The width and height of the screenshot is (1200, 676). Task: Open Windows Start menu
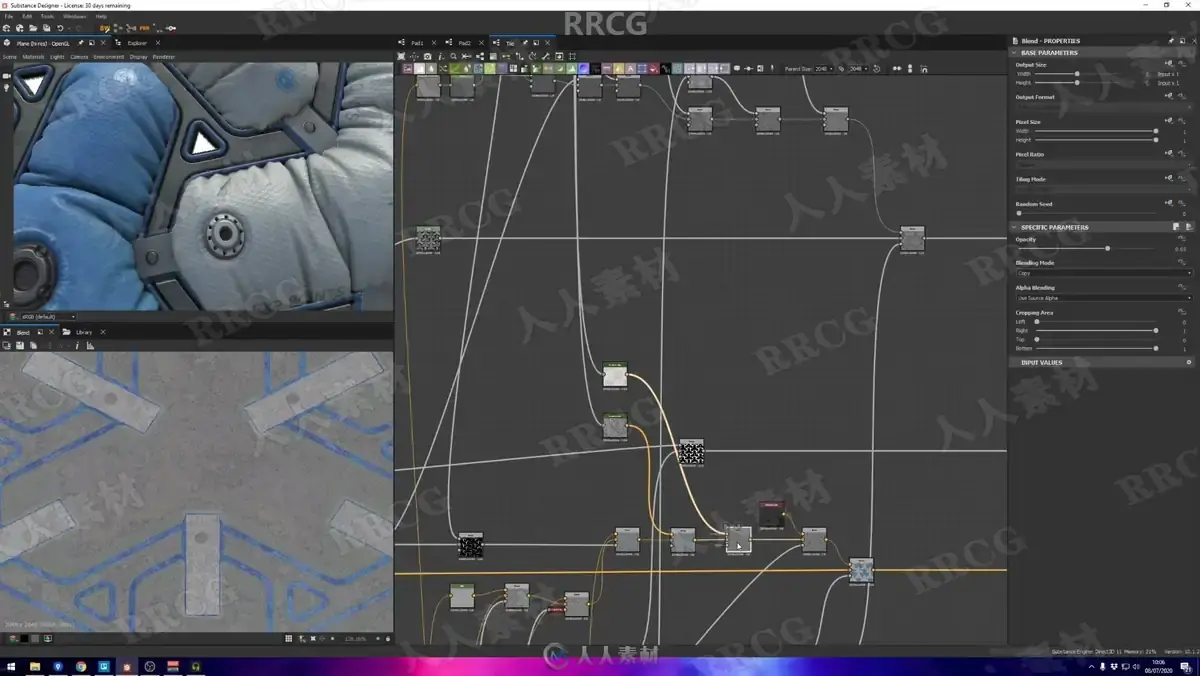pyautogui.click(x=11, y=667)
